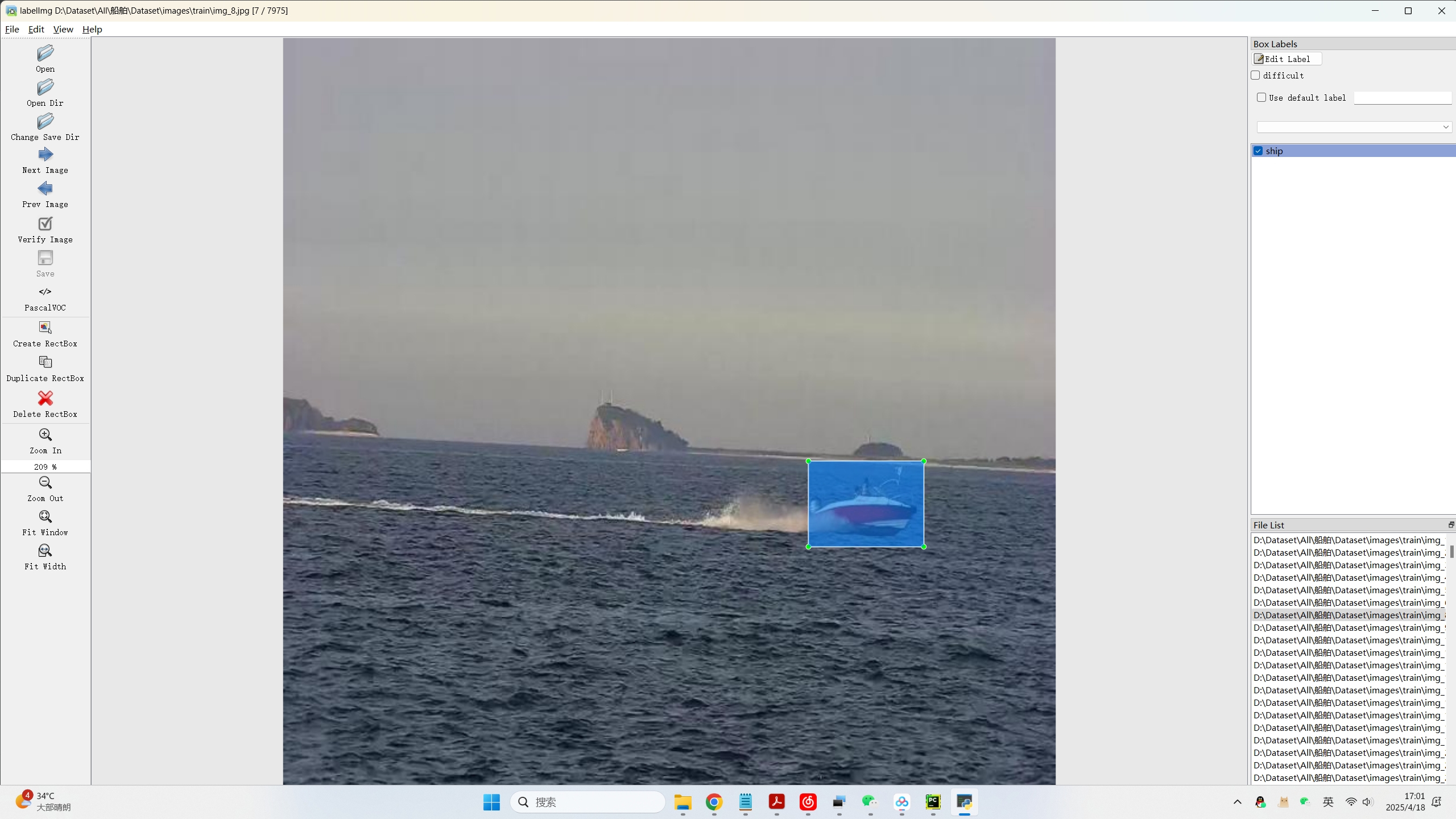Activate the Create RectBox tool

tap(45, 328)
